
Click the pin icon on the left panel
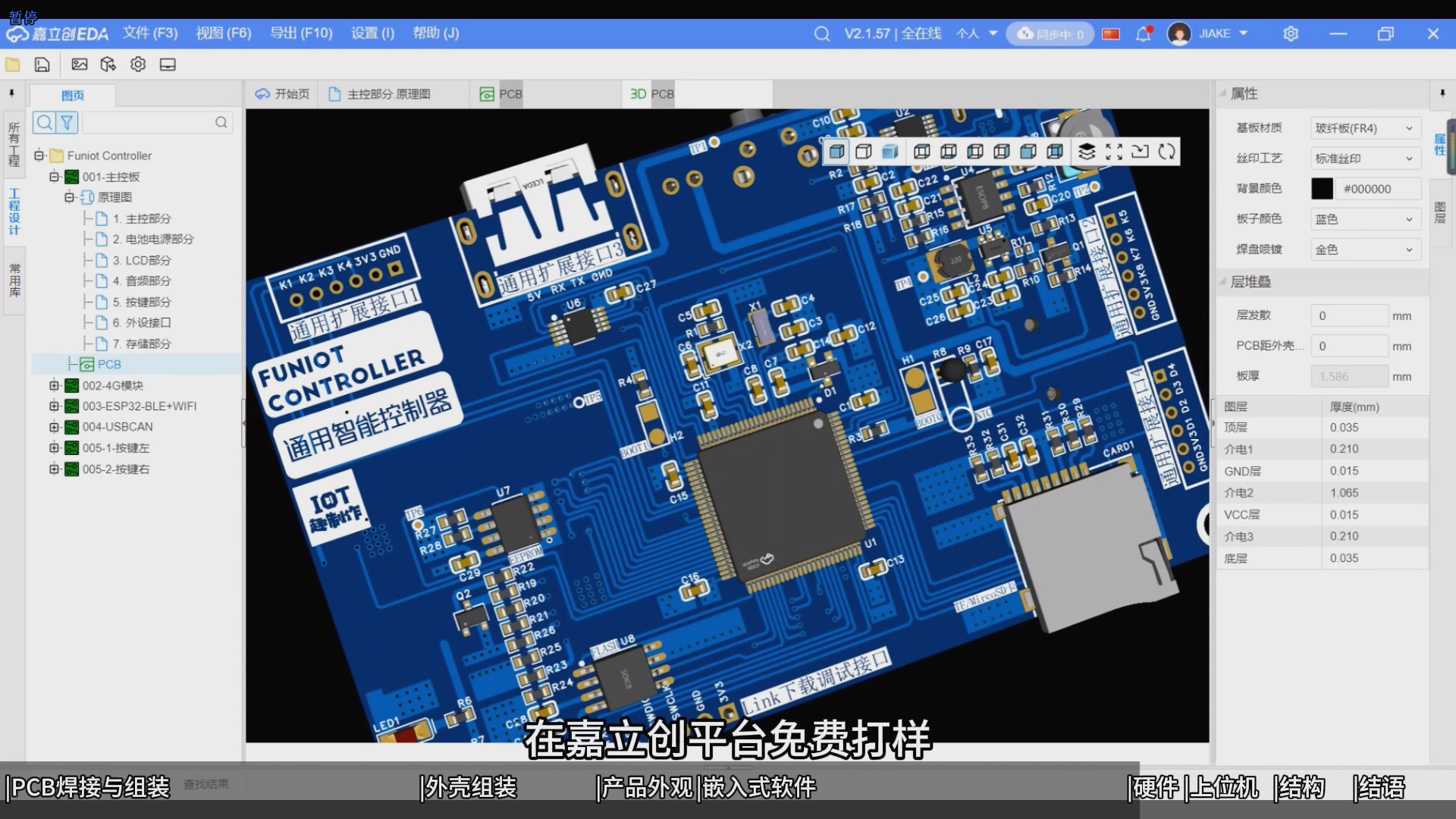point(11,93)
